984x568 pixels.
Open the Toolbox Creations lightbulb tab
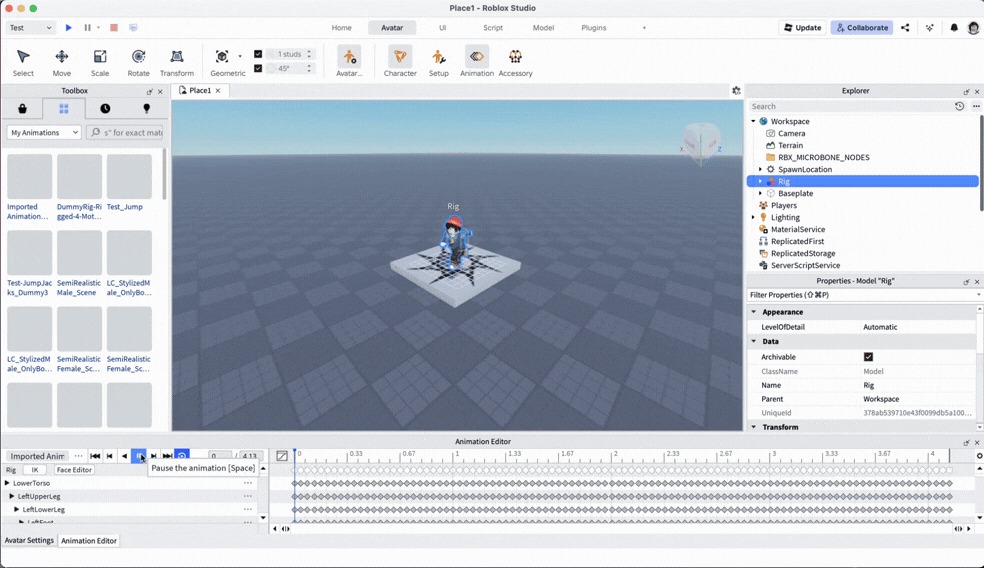tap(146, 109)
